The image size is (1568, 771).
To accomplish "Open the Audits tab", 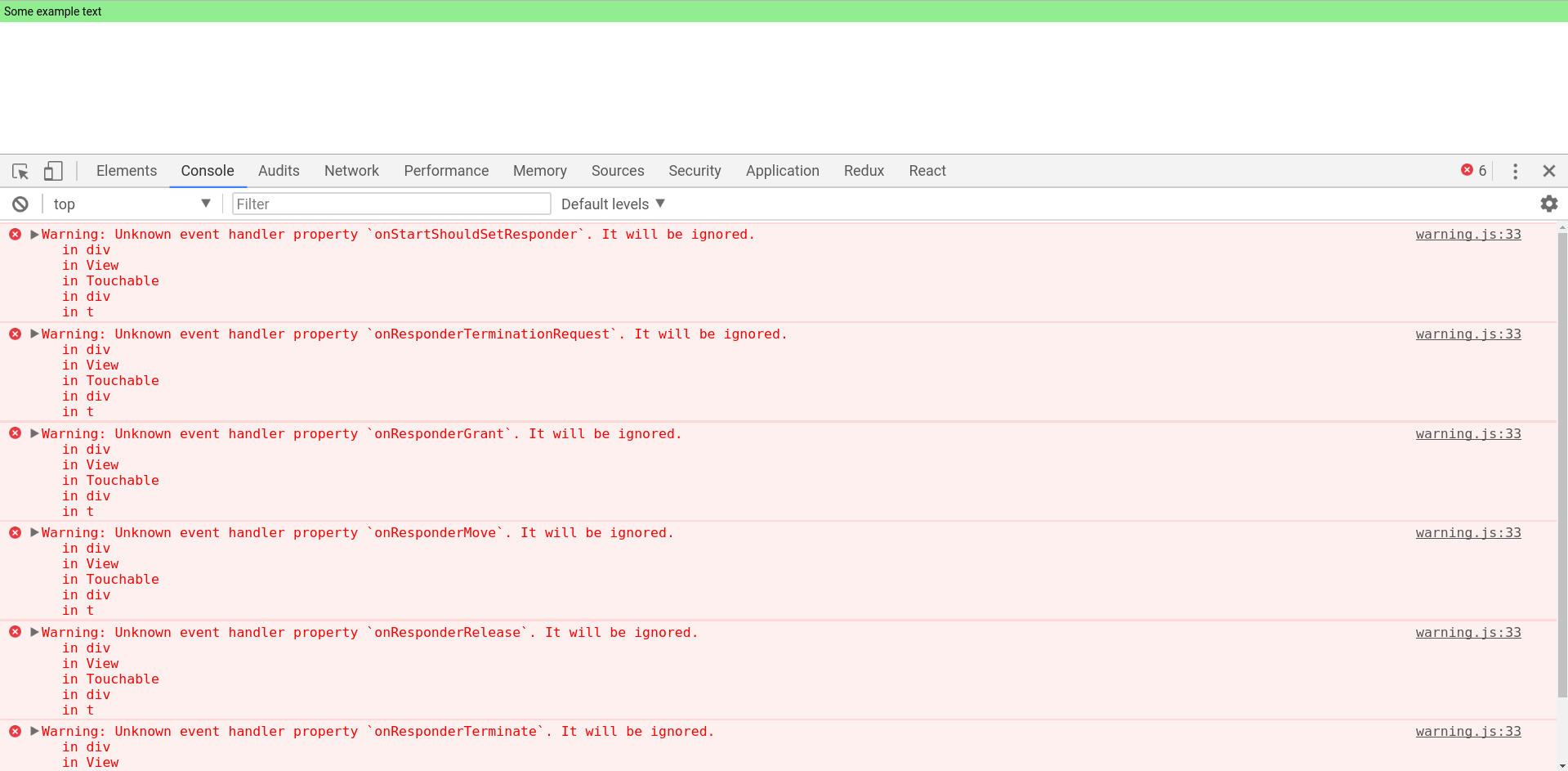I will 279,171.
